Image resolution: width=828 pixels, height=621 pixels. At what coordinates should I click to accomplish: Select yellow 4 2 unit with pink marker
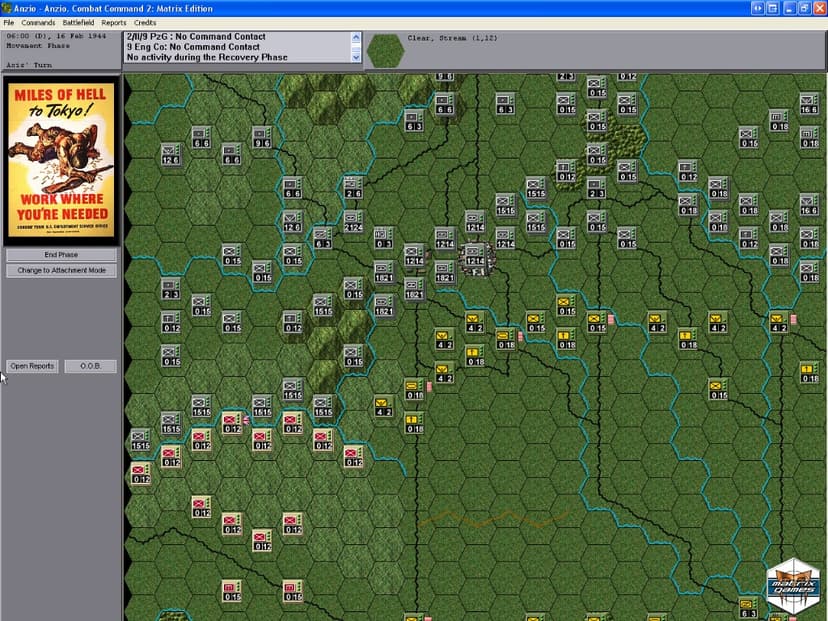779,322
